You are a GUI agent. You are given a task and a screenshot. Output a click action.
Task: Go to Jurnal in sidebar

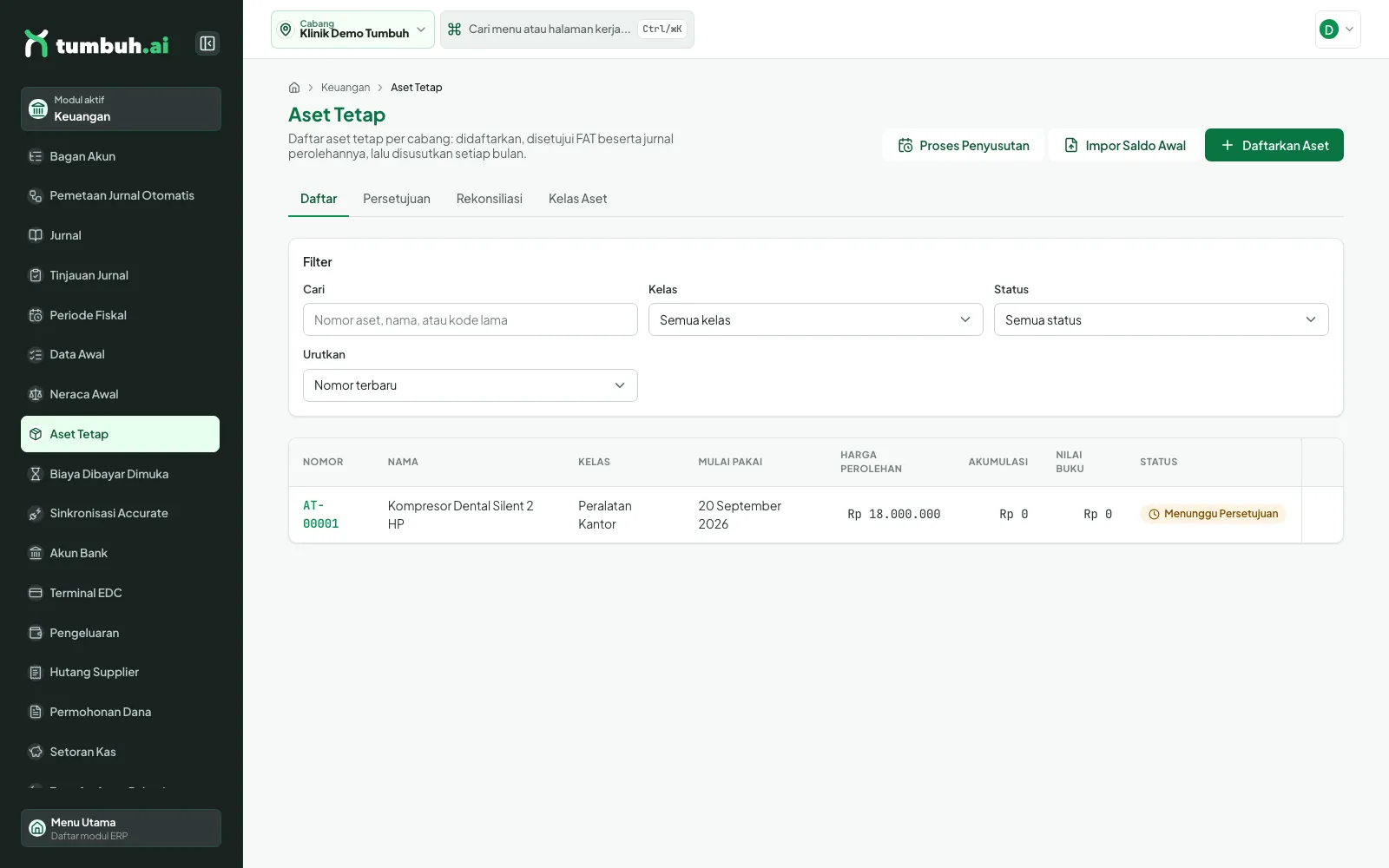point(120,235)
